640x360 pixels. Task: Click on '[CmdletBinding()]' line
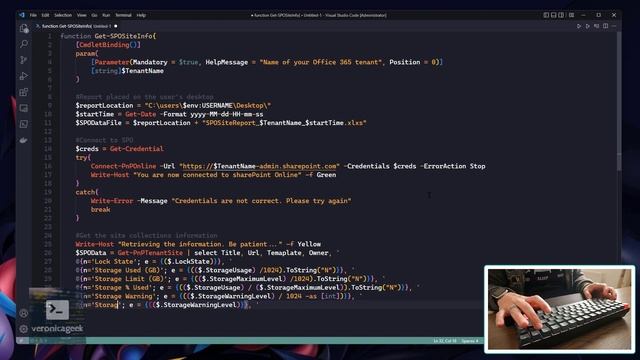108,44
